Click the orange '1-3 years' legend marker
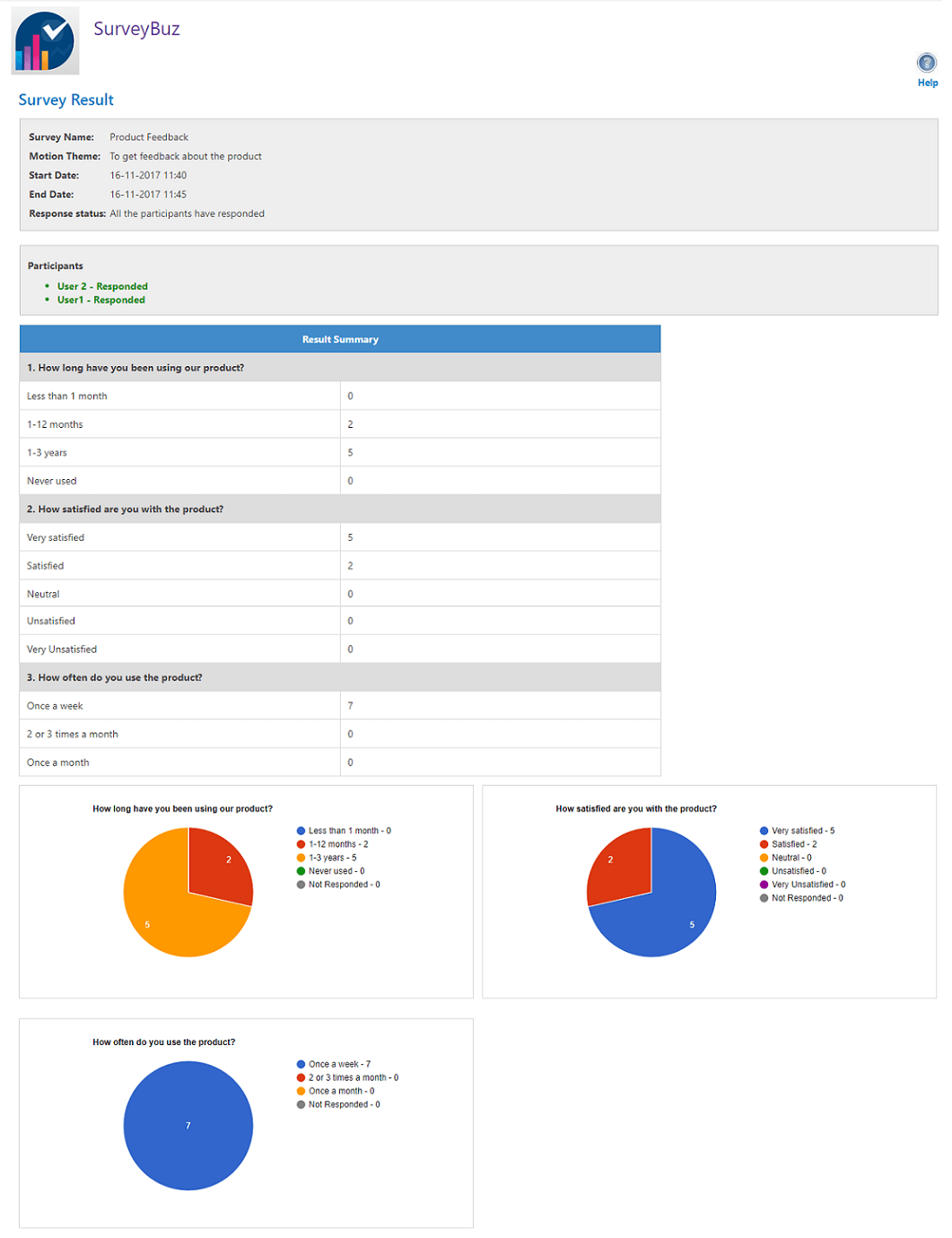The height and width of the screenshot is (1238, 952). (x=301, y=858)
